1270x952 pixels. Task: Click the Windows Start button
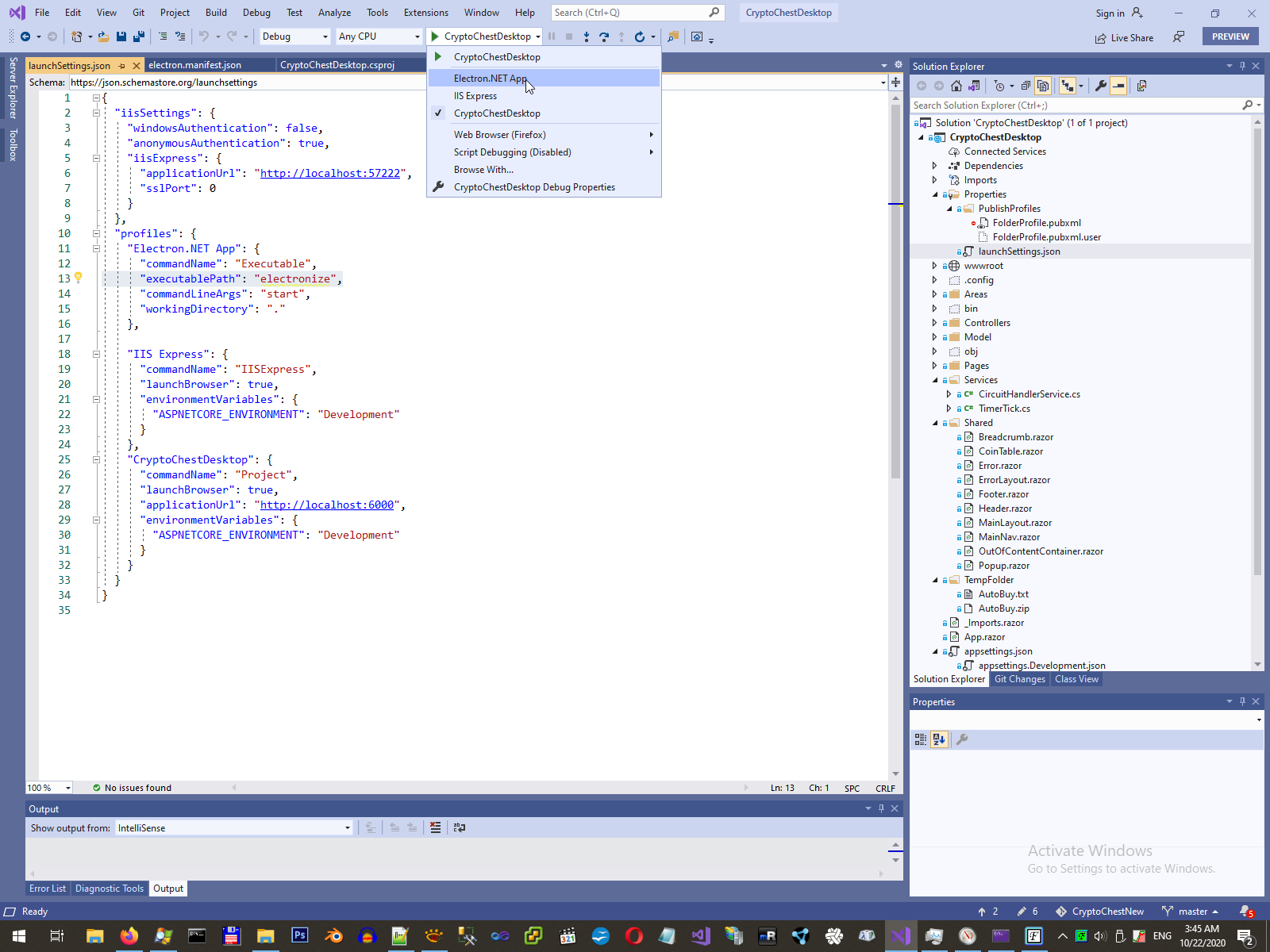(19, 936)
